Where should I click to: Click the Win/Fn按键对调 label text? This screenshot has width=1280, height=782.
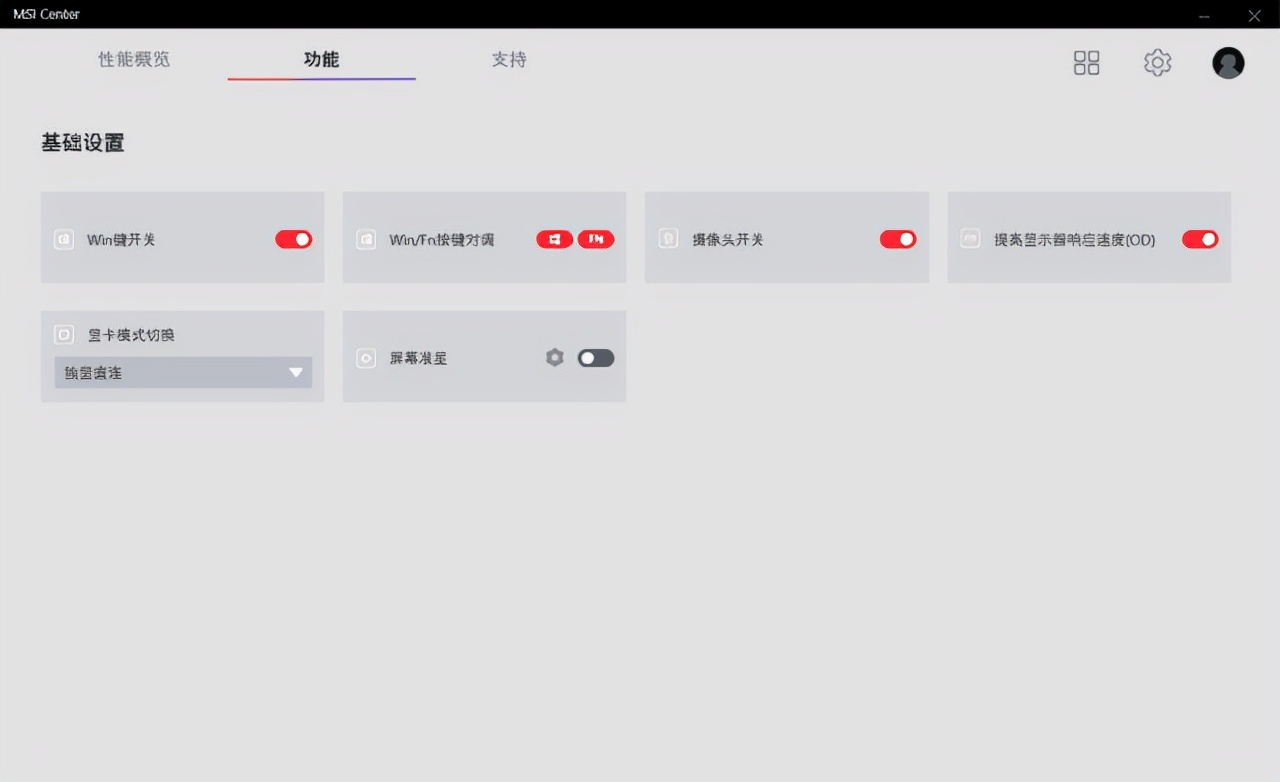[x=442, y=240]
